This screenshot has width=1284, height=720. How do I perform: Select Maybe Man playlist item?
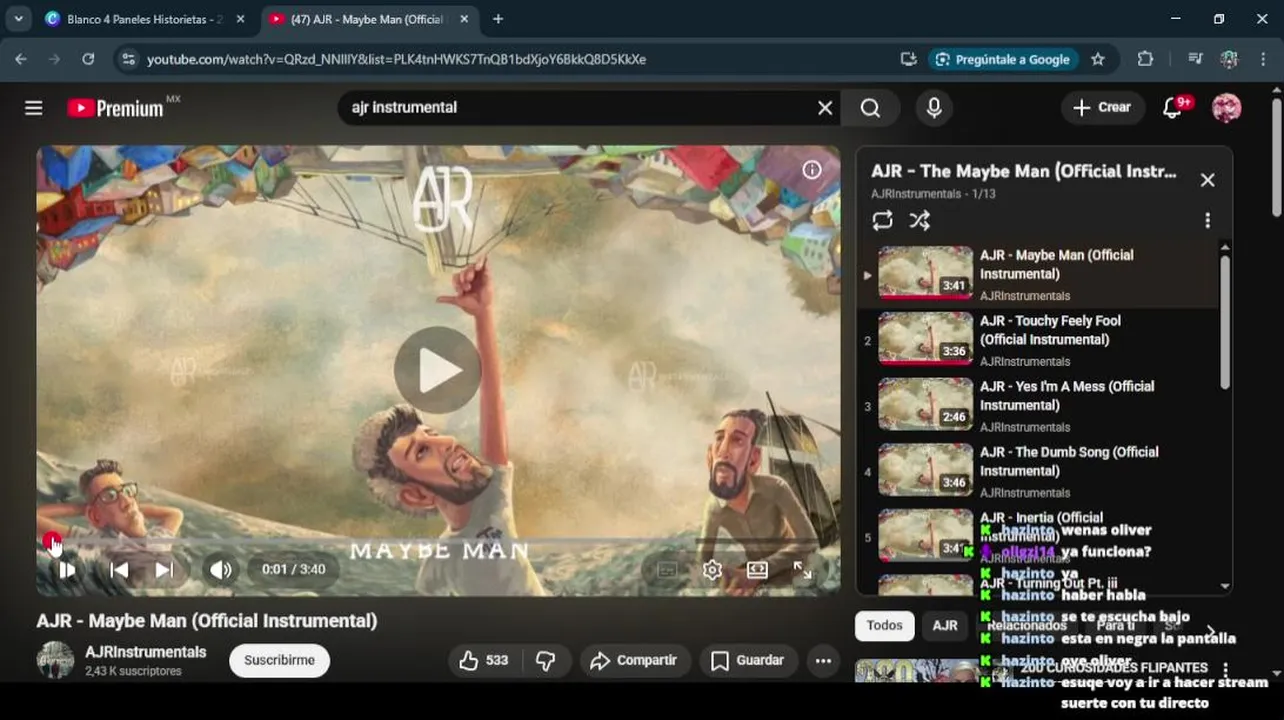pos(1039,274)
